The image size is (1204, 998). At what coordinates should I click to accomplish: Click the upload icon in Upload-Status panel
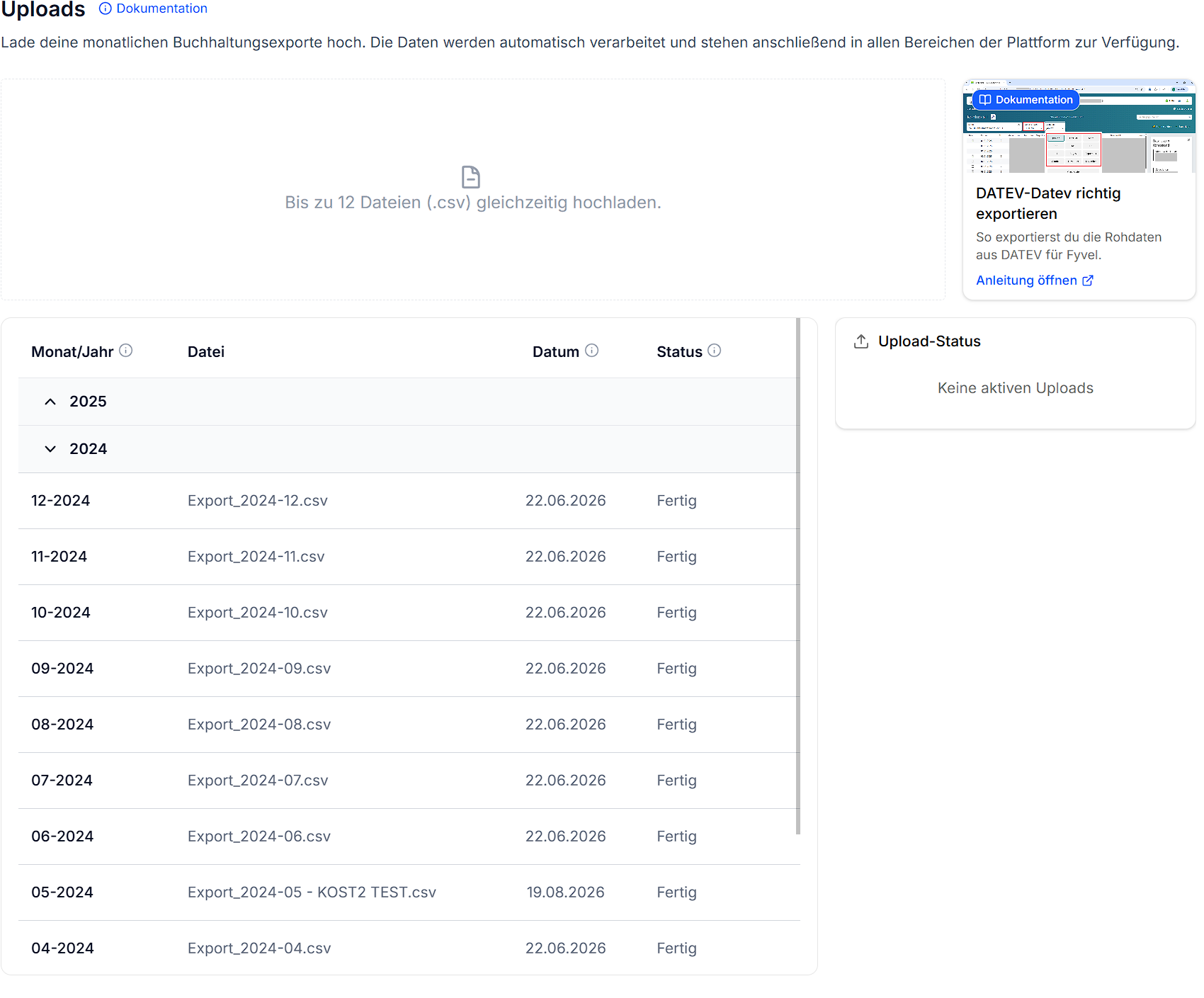[x=861, y=341]
